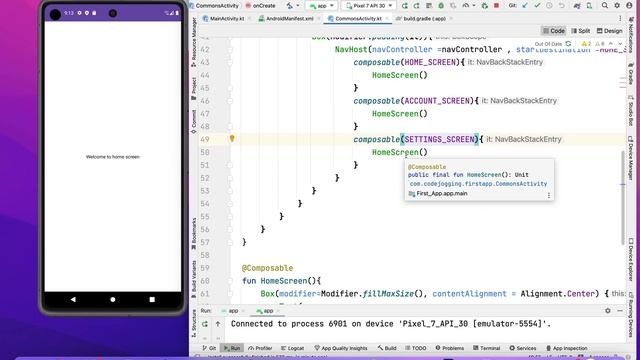
Task: Click HOME_SCREEN in the code editor
Action: point(430,62)
